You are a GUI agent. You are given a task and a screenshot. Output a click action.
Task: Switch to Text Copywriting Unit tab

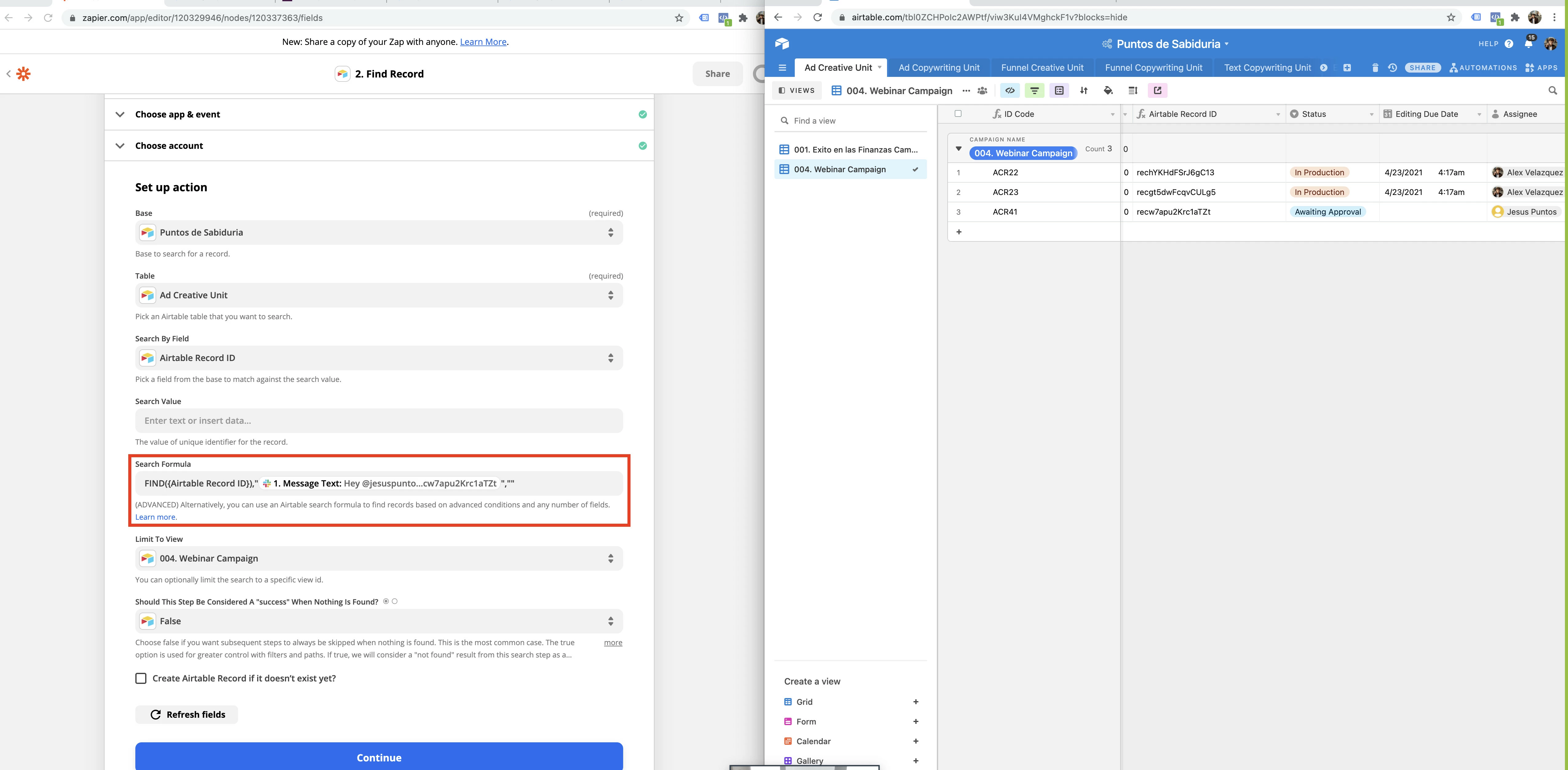point(1267,68)
